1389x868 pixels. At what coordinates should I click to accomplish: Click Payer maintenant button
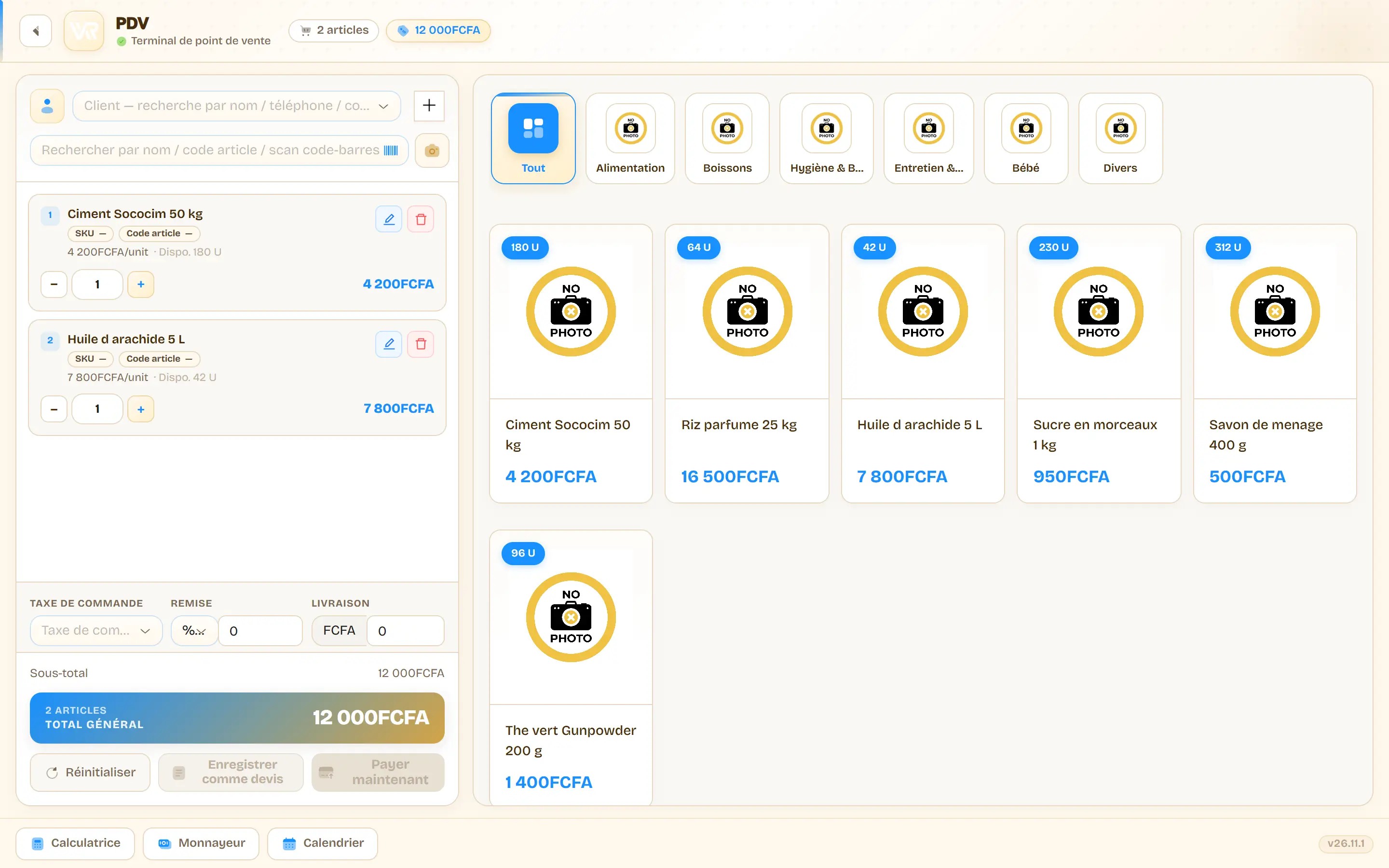[378, 772]
